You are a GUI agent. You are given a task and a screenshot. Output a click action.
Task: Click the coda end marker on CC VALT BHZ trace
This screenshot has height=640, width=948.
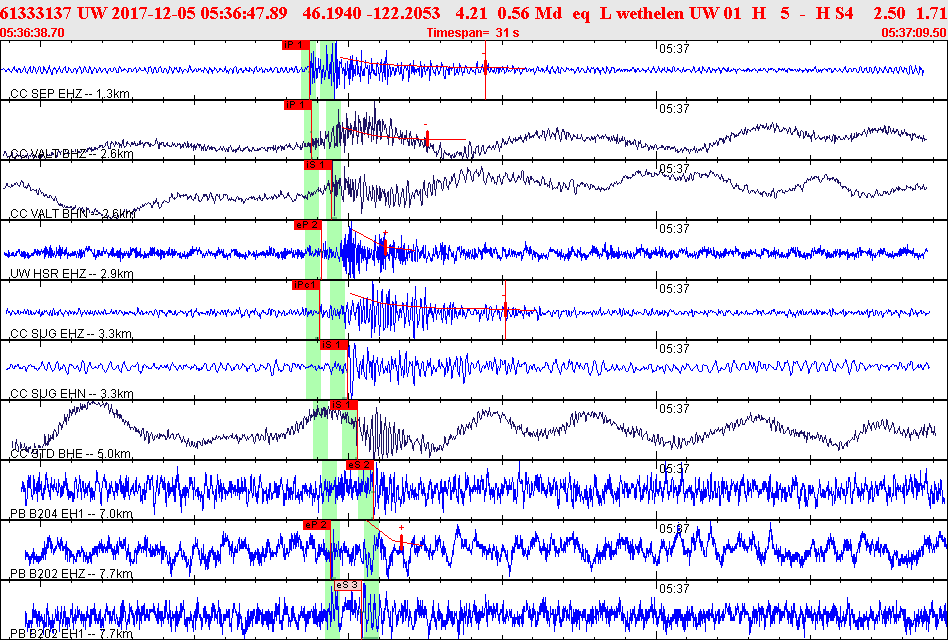(427, 139)
